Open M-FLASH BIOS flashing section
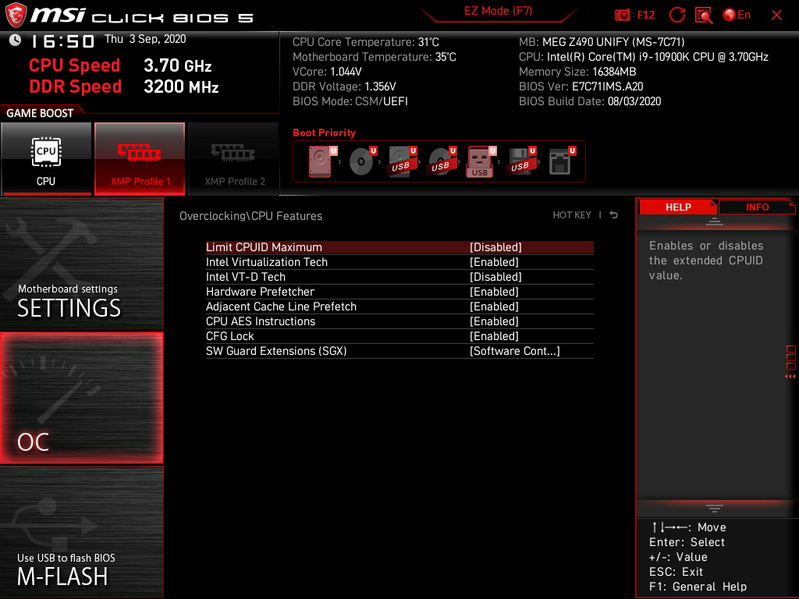The height and width of the screenshot is (599, 799). click(82, 532)
